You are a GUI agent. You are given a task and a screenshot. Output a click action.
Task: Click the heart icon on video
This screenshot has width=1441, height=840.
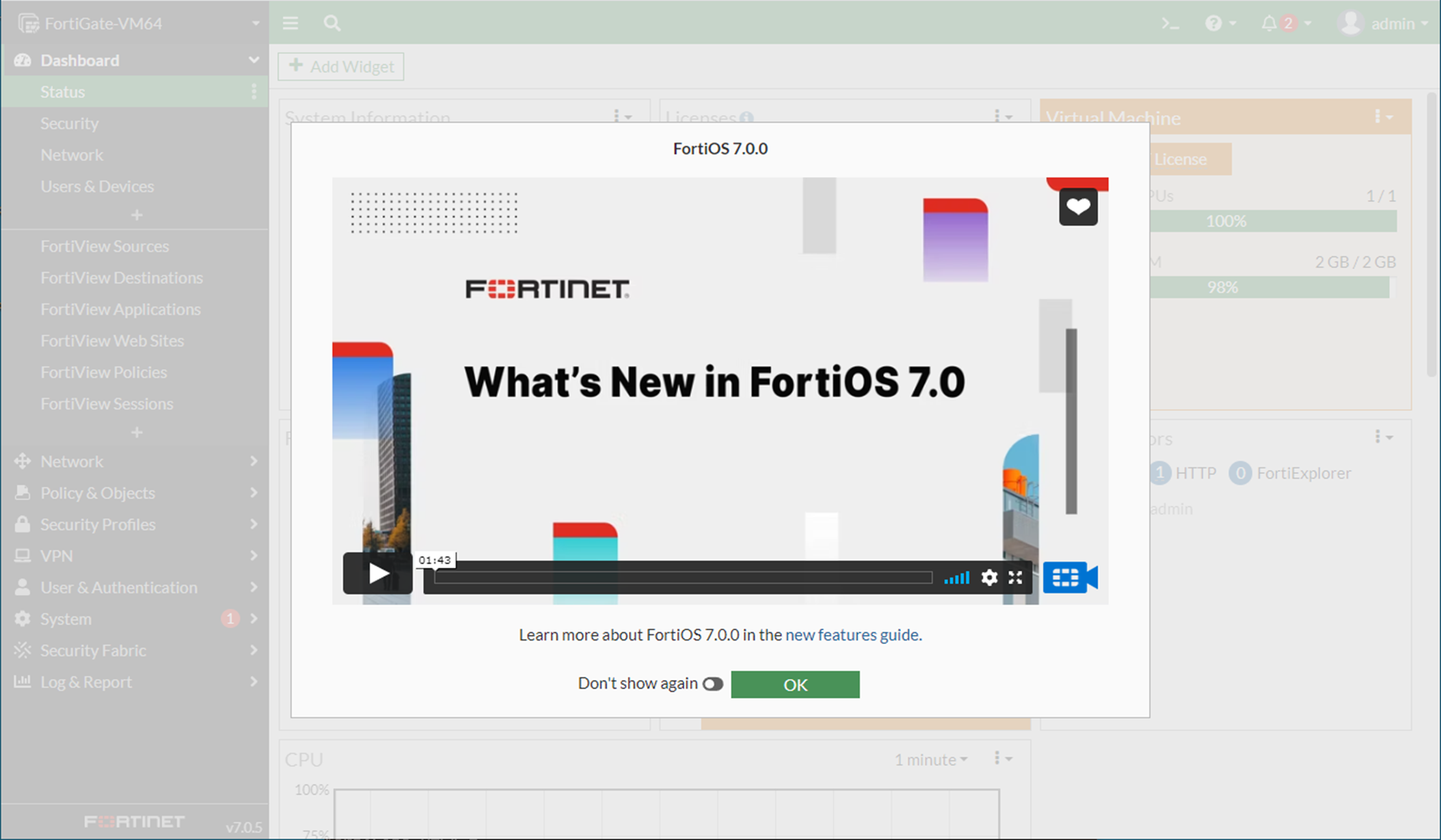(1078, 207)
